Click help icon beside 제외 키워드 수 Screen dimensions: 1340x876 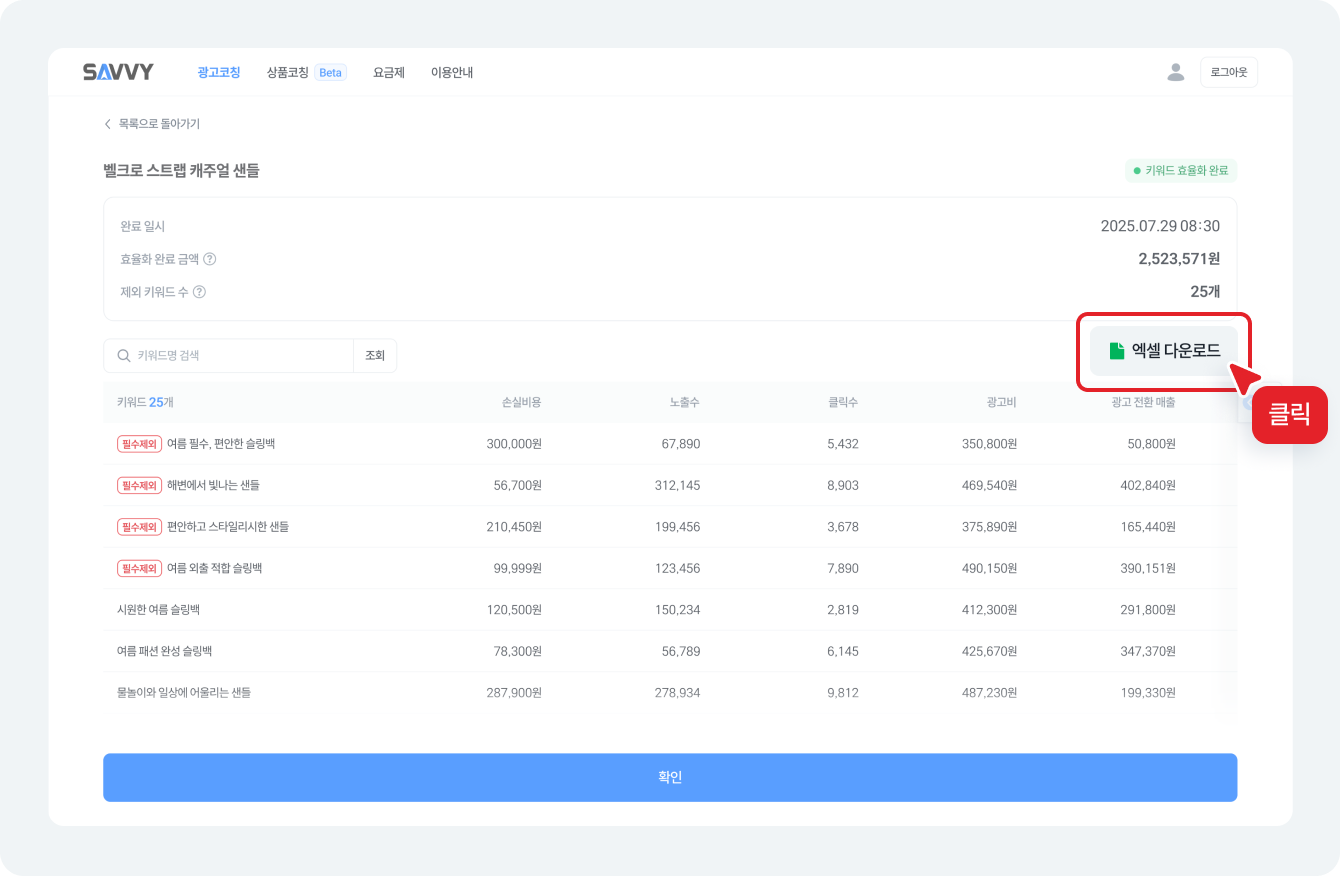click(x=199, y=292)
